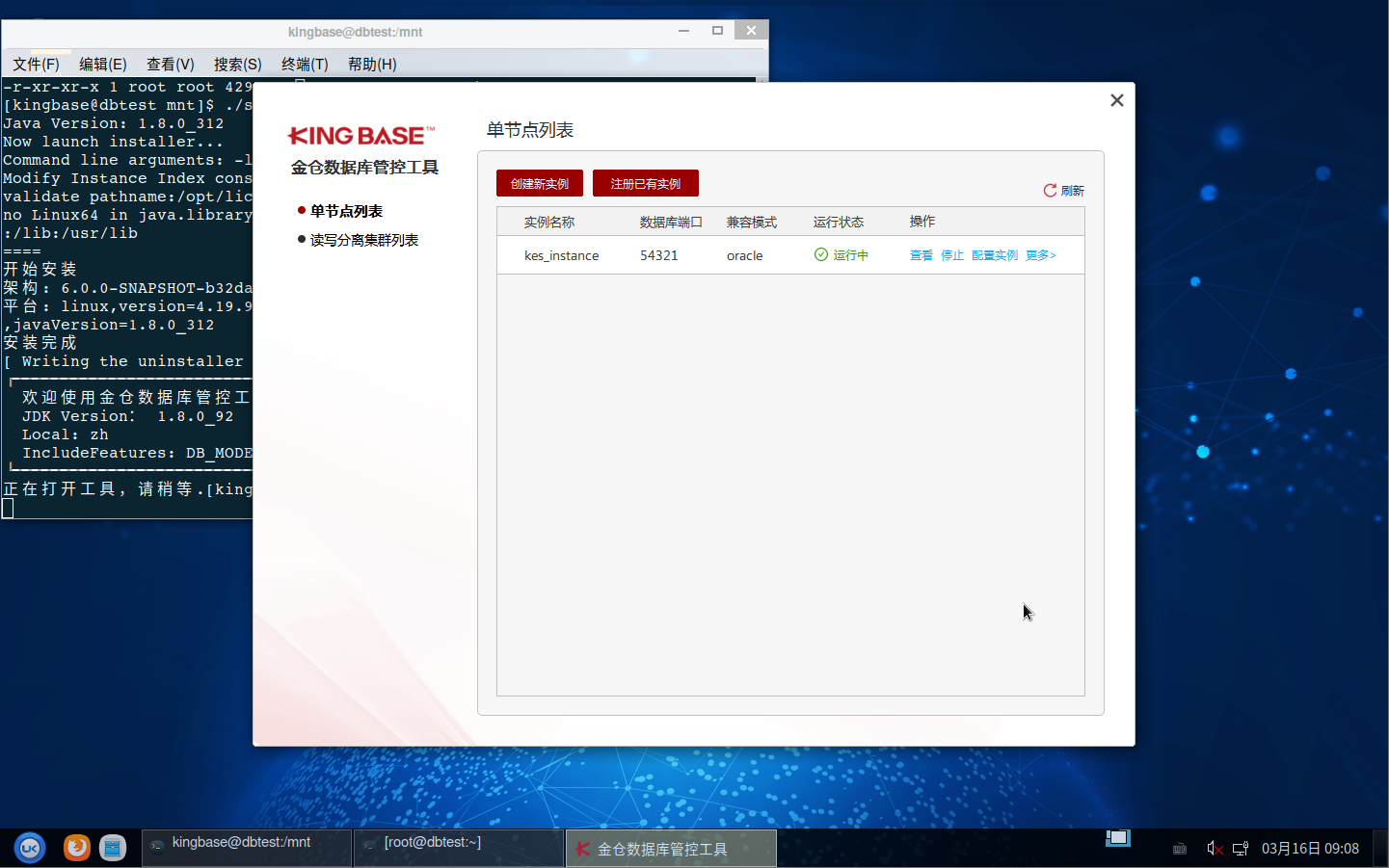
Task: Click the kes_instance name cell
Action: click(561, 255)
